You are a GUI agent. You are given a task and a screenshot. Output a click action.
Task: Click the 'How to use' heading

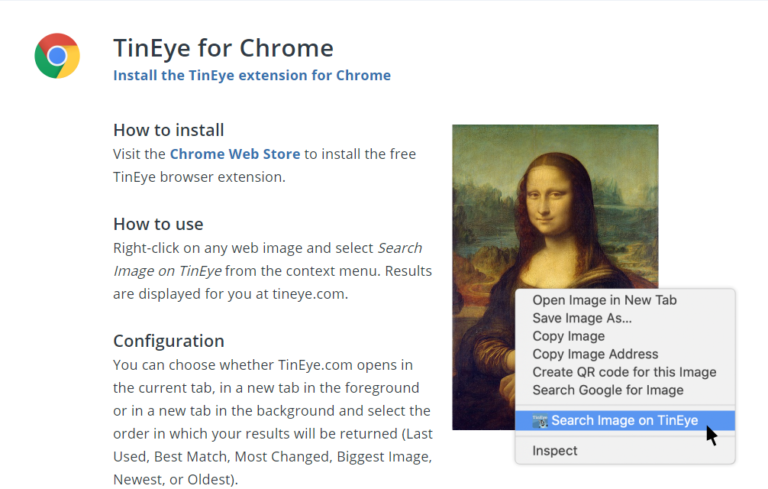[x=158, y=224]
